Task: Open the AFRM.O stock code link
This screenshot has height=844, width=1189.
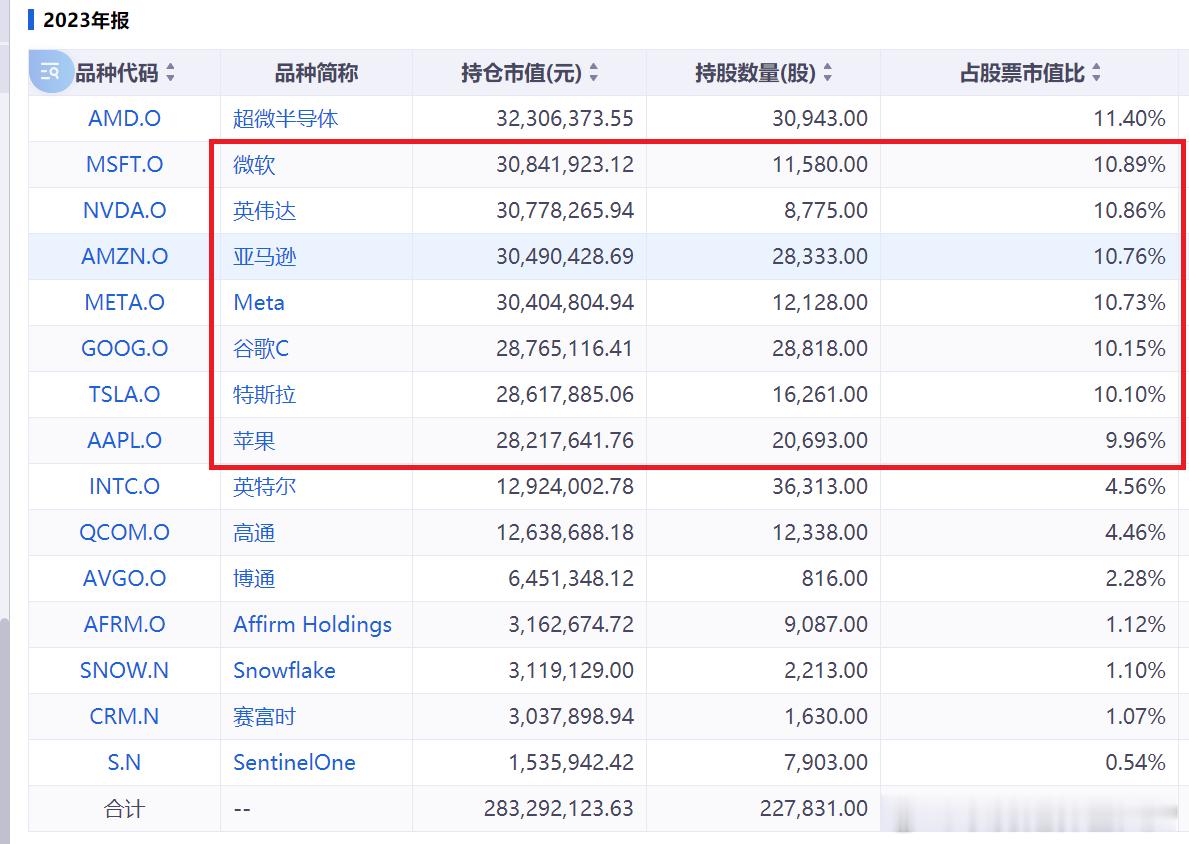Action: [x=124, y=624]
